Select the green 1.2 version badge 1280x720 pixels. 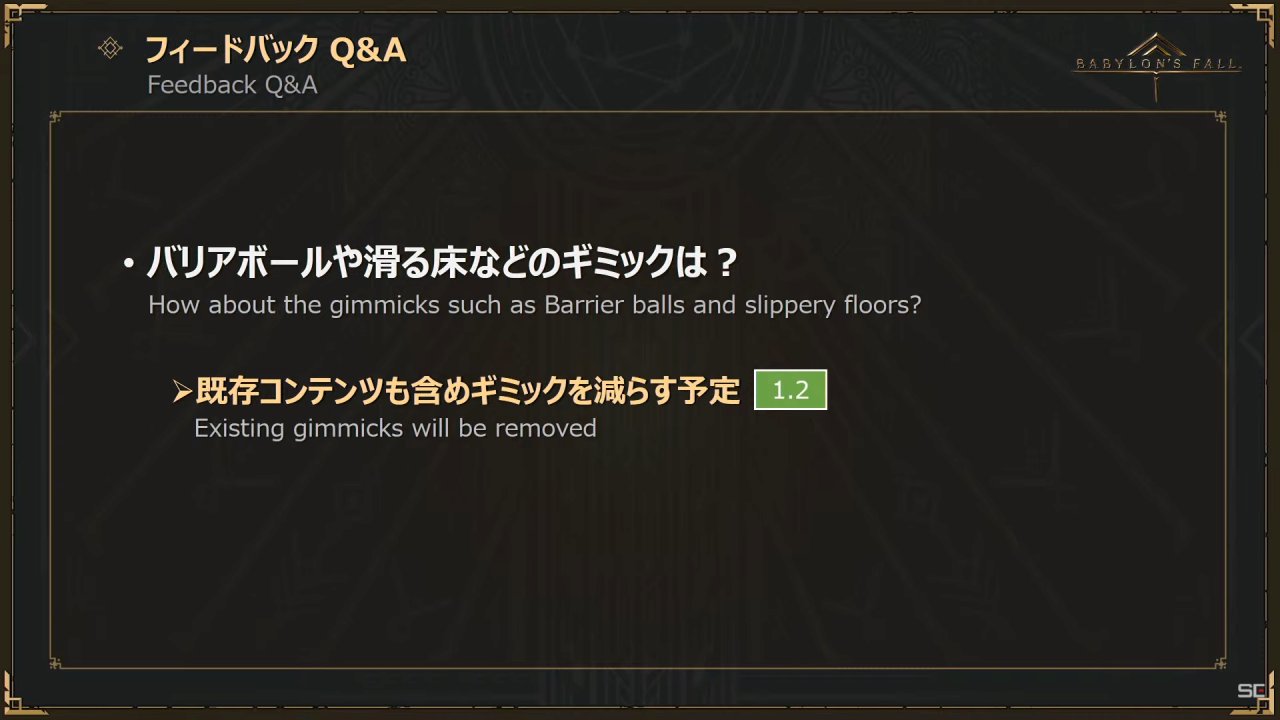click(x=790, y=390)
